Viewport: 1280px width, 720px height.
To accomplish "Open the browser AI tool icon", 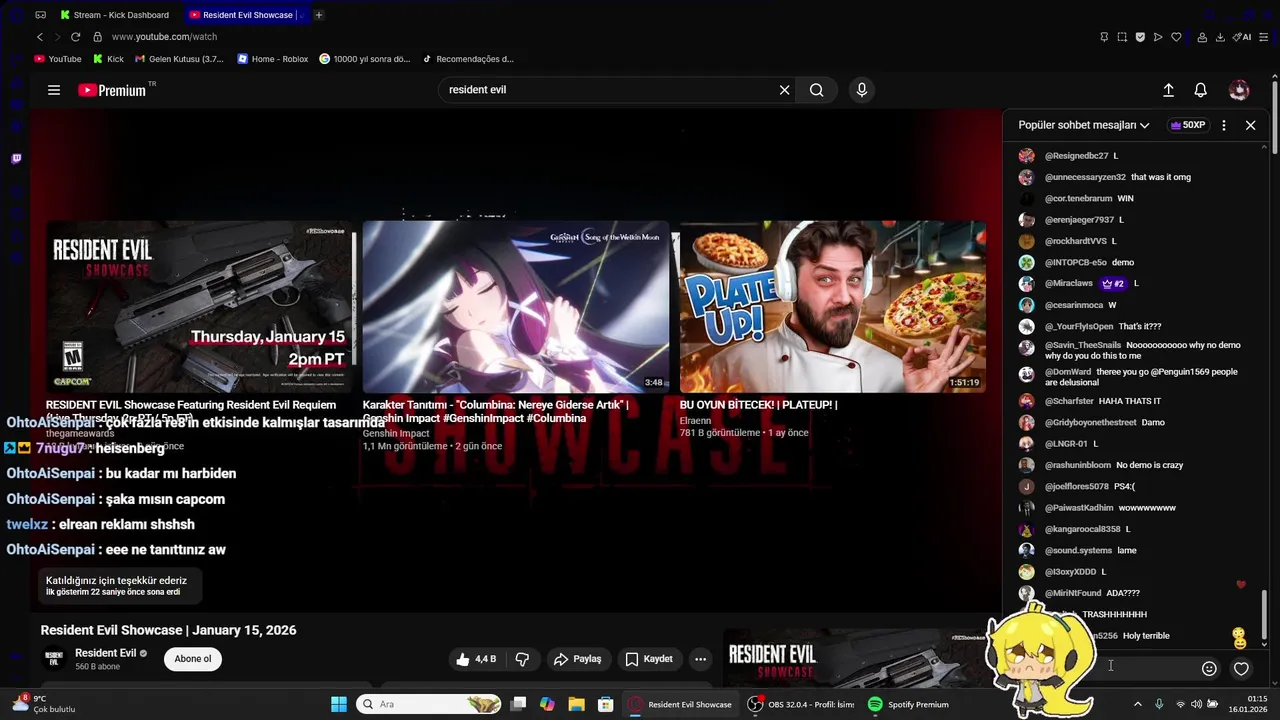I will pos(1243,37).
